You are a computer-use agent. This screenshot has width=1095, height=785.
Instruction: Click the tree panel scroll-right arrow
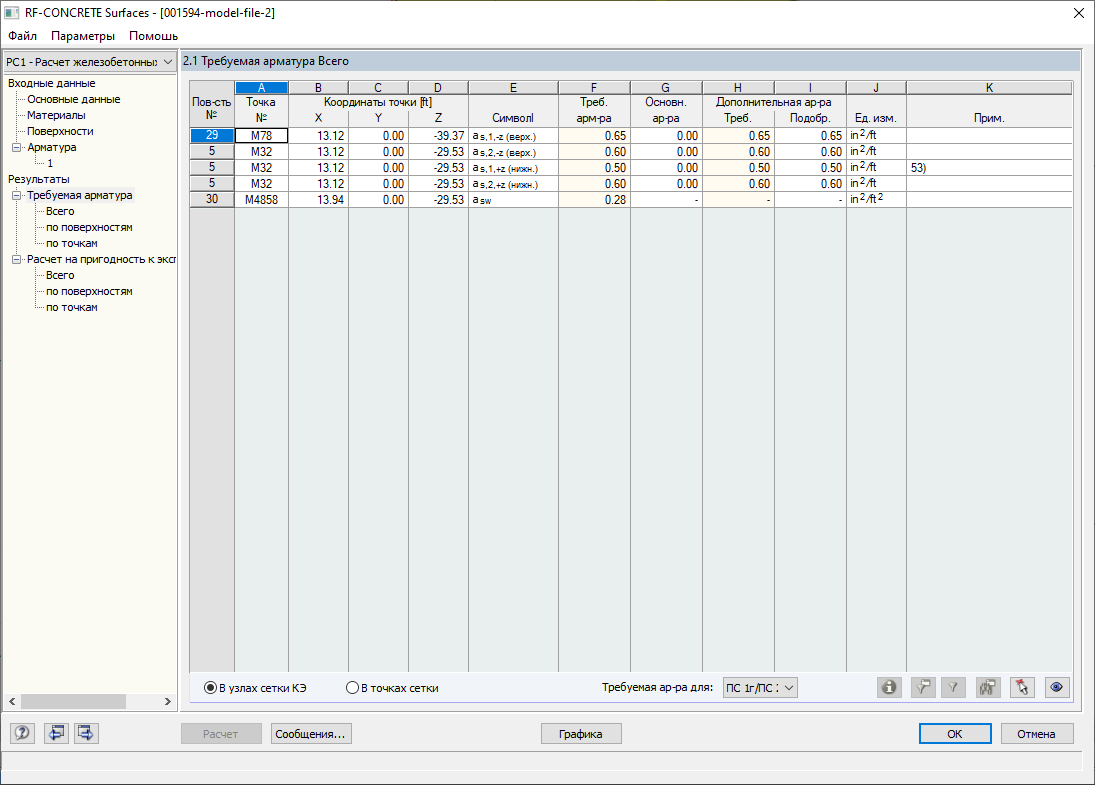tap(168, 701)
